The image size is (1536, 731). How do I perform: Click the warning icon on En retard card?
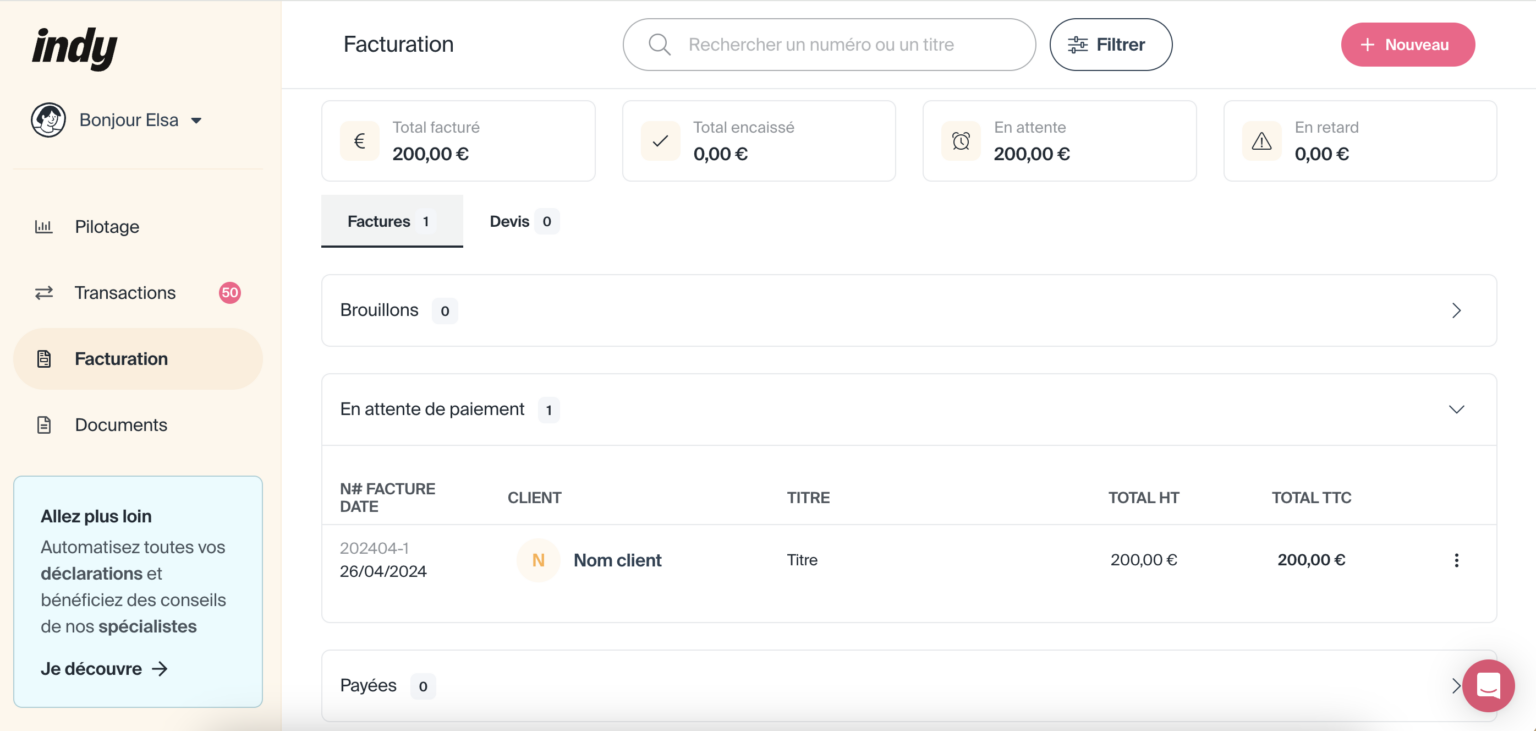click(x=1261, y=140)
